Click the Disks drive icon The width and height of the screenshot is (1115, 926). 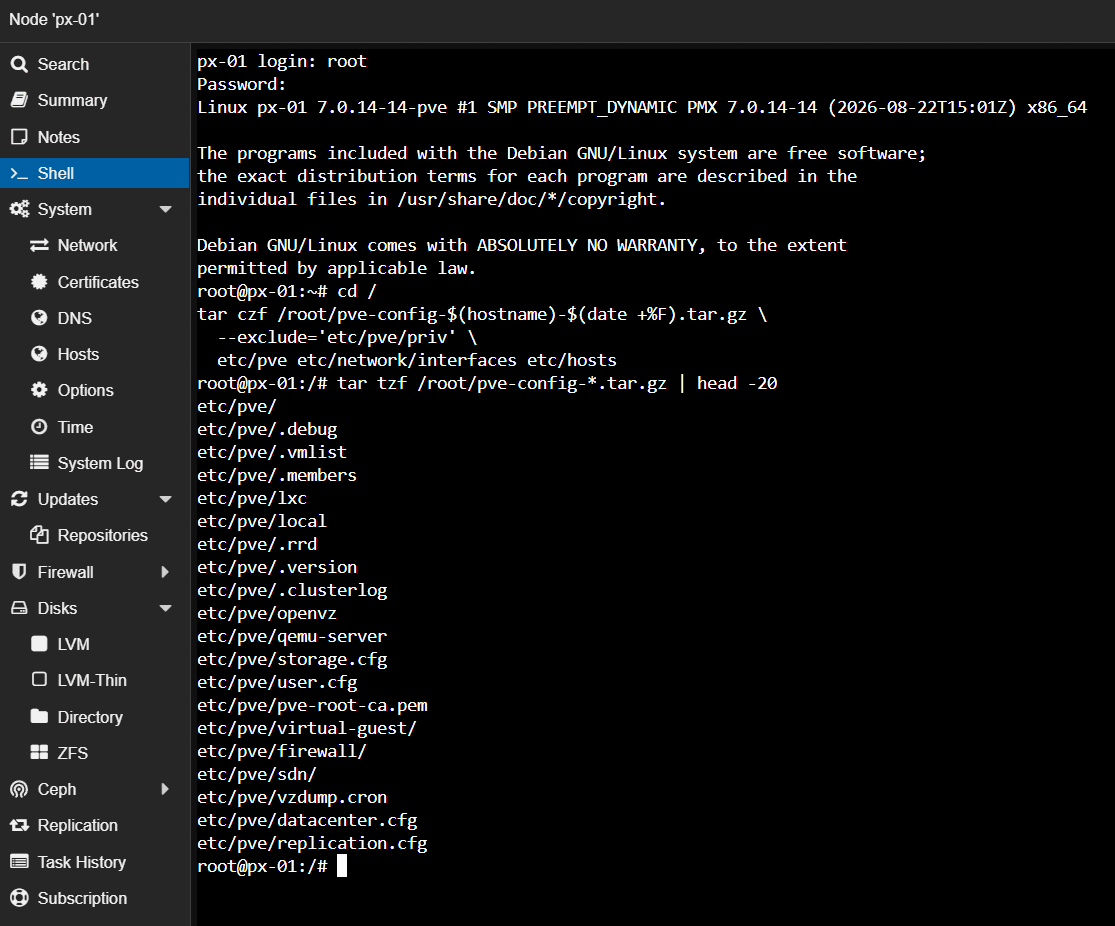point(19,608)
